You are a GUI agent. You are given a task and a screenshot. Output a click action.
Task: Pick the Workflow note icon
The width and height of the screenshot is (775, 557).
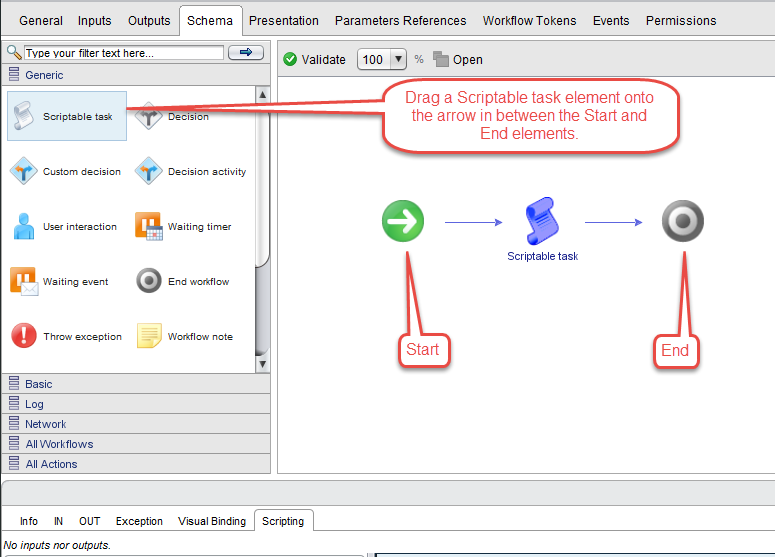click(149, 336)
